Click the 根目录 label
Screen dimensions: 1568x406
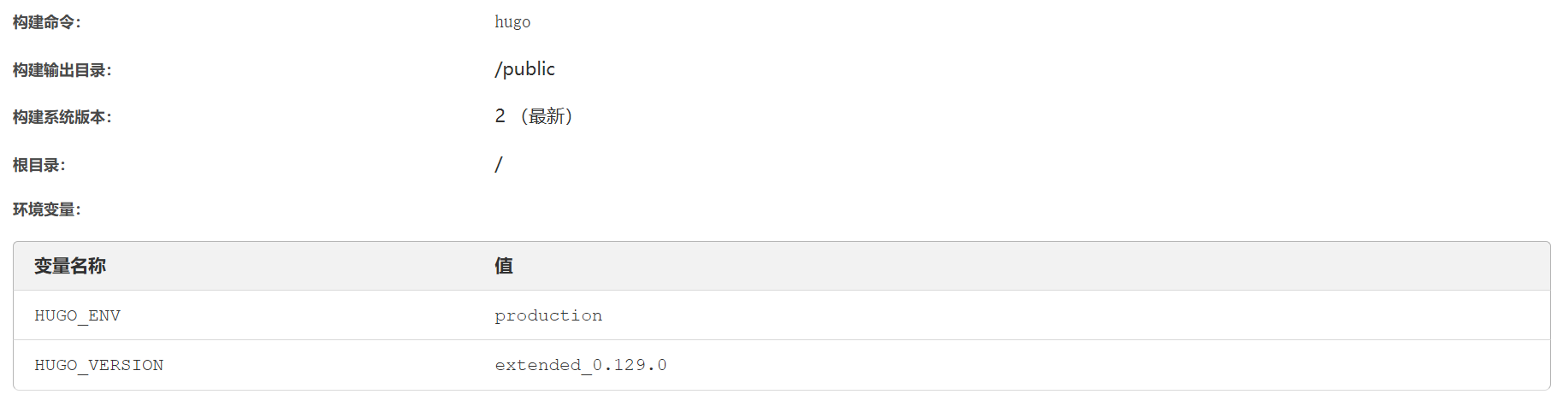pyautogui.click(x=38, y=165)
